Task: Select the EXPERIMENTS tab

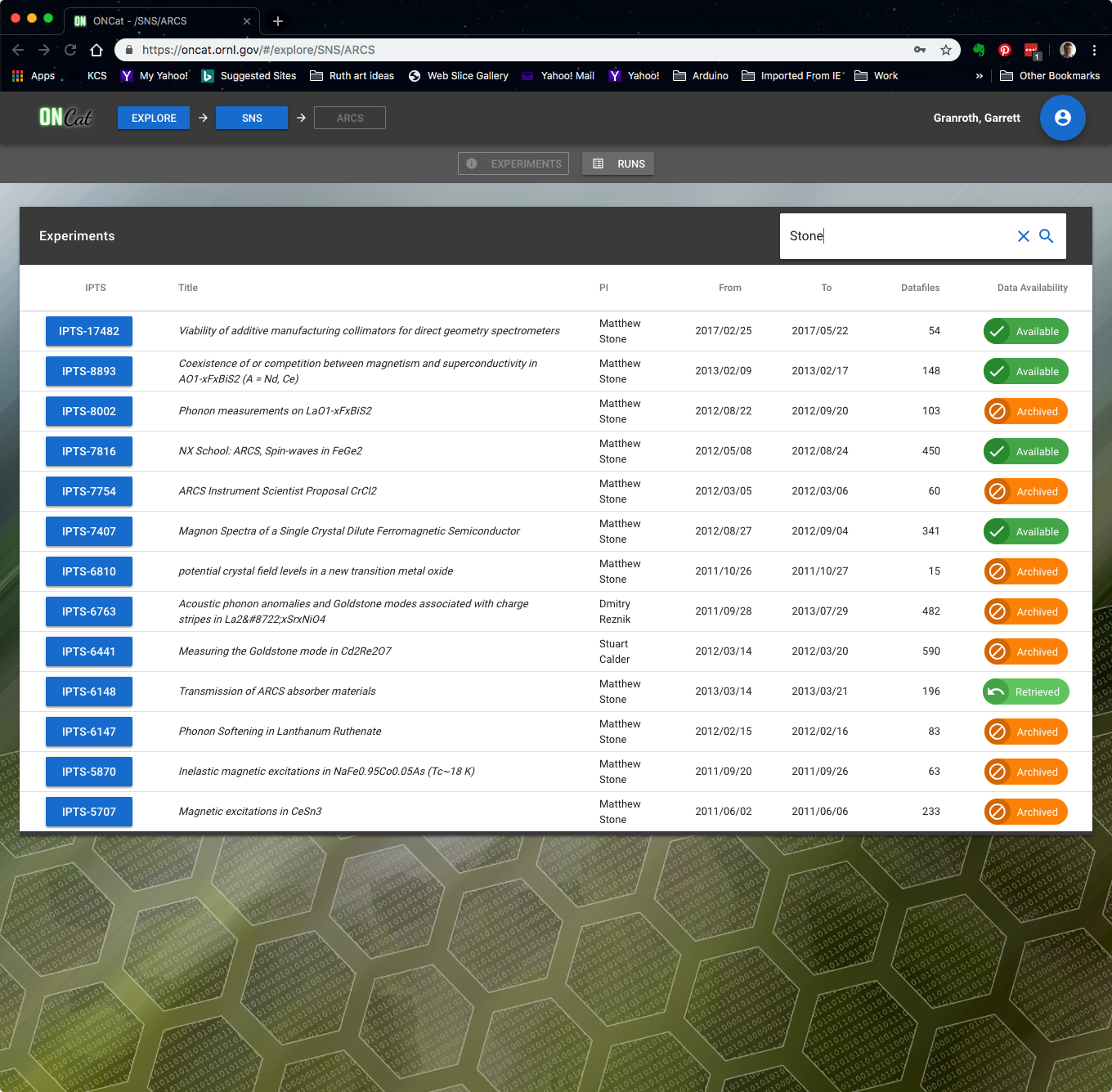Action: click(x=513, y=163)
